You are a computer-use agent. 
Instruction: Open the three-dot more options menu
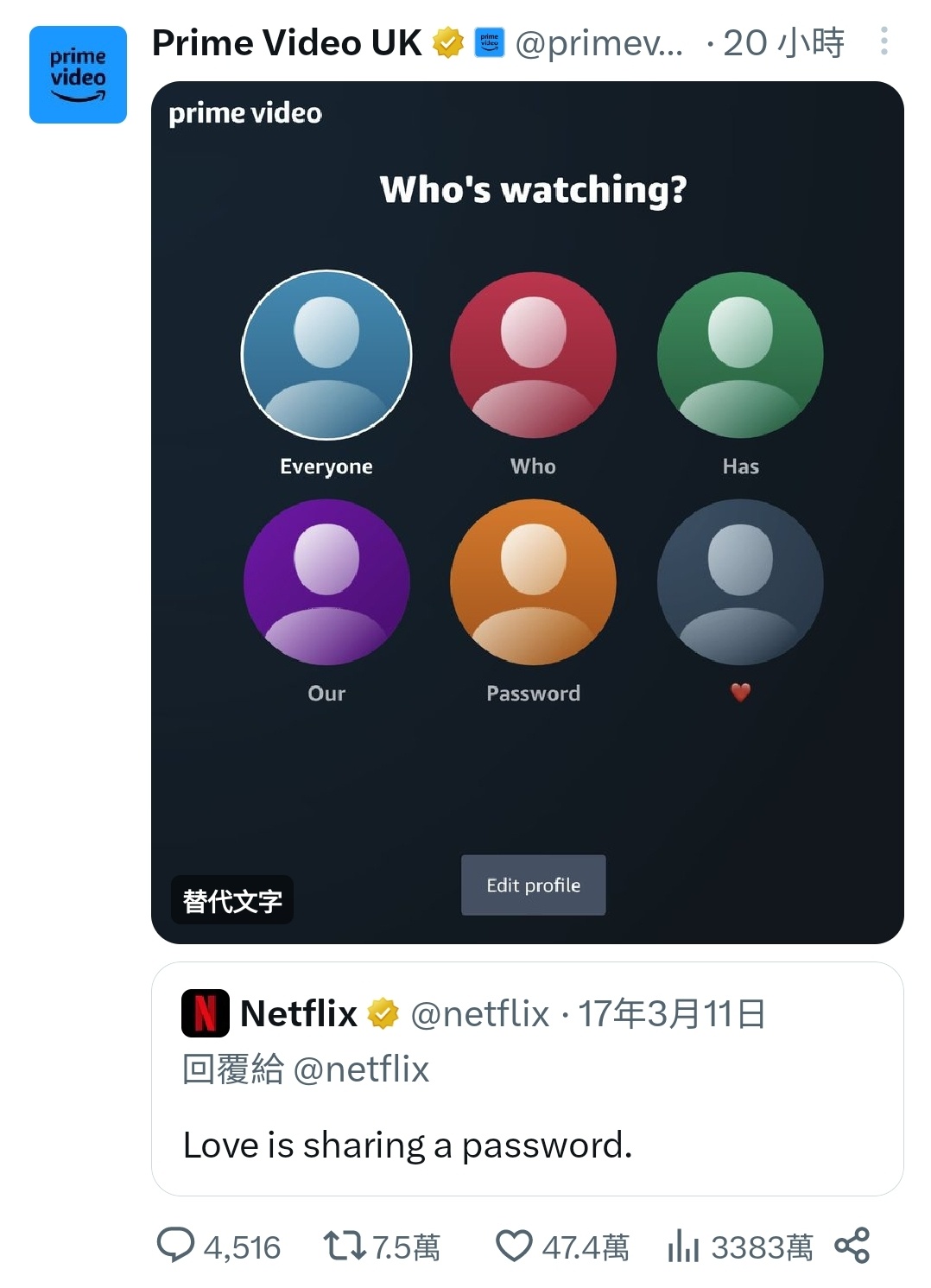[883, 41]
